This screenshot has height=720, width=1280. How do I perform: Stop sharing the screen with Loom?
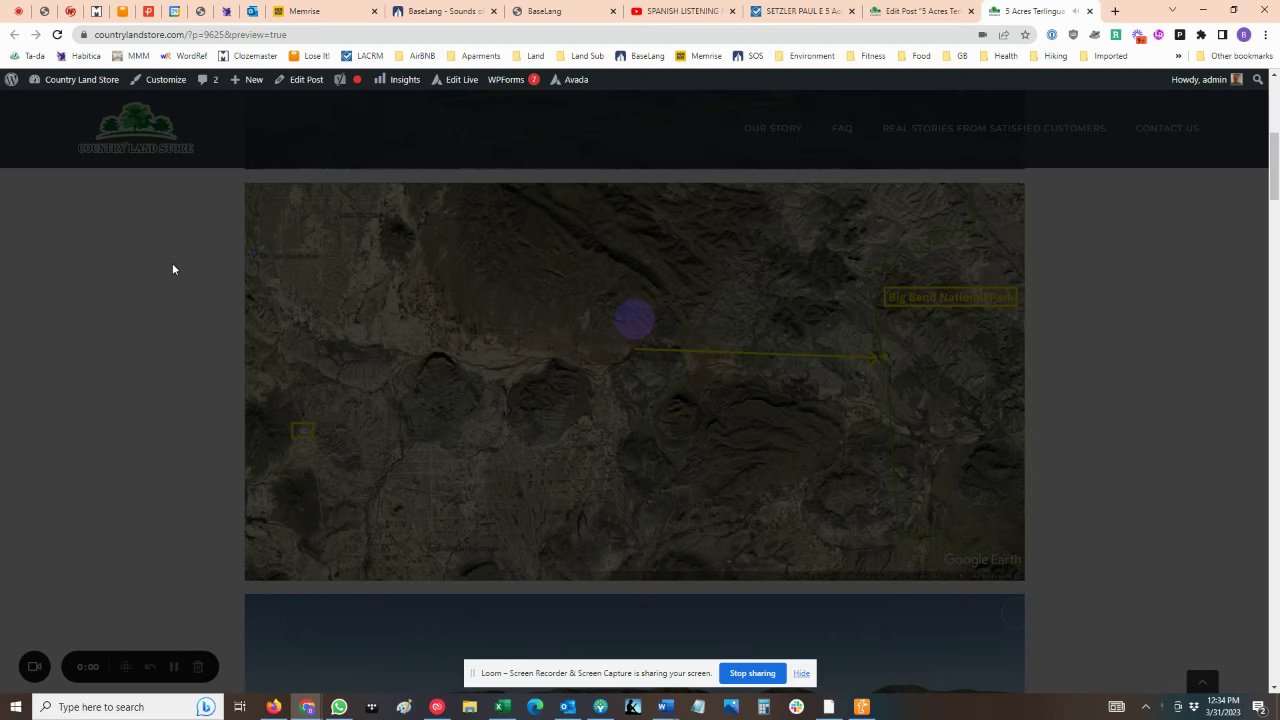(x=752, y=673)
